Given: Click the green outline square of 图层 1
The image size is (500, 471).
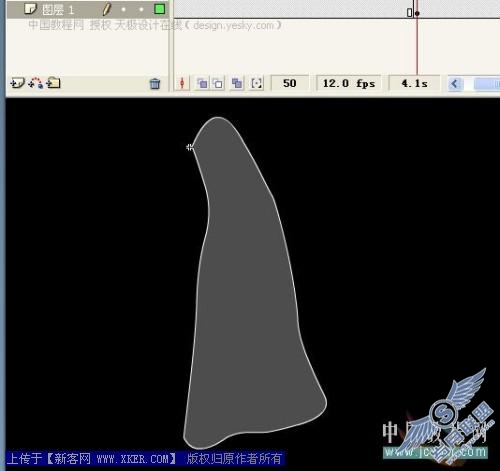Looking at the screenshot, I should (160, 9).
